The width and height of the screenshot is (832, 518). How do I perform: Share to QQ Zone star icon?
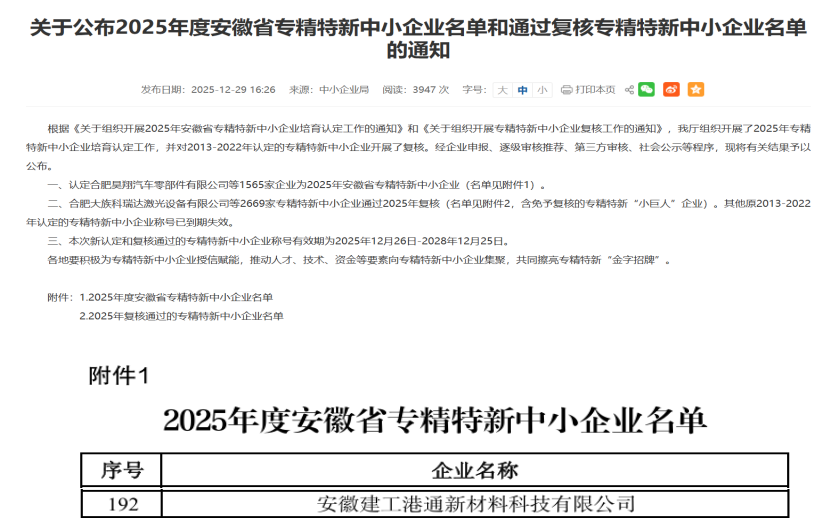(x=695, y=89)
